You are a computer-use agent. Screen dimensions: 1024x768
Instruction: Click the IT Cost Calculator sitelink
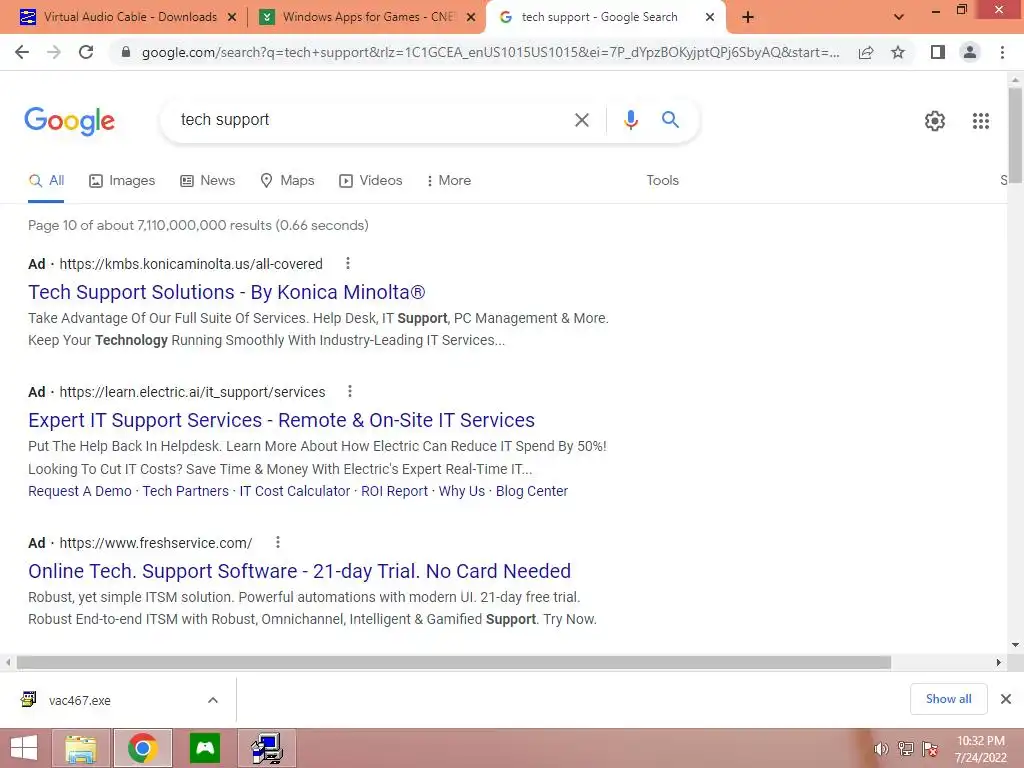coord(295,491)
